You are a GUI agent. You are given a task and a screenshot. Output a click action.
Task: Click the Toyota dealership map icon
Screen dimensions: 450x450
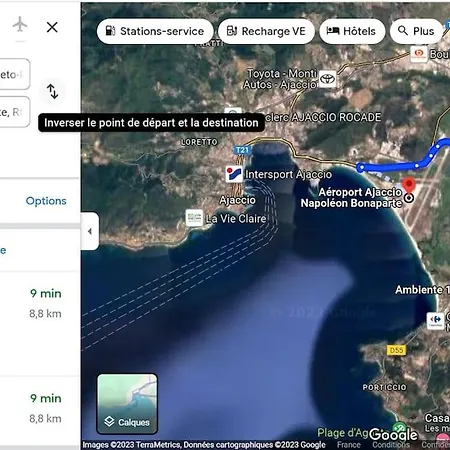[327, 79]
